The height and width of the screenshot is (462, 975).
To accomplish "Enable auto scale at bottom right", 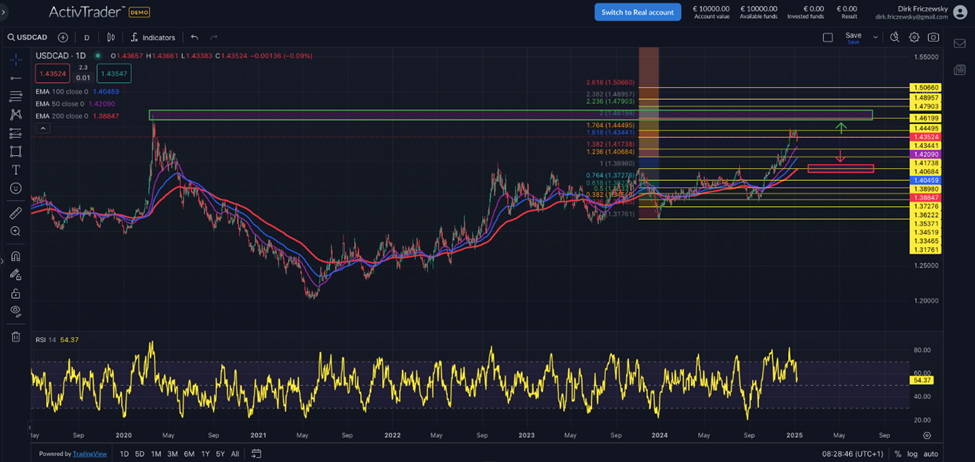I will 932,454.
